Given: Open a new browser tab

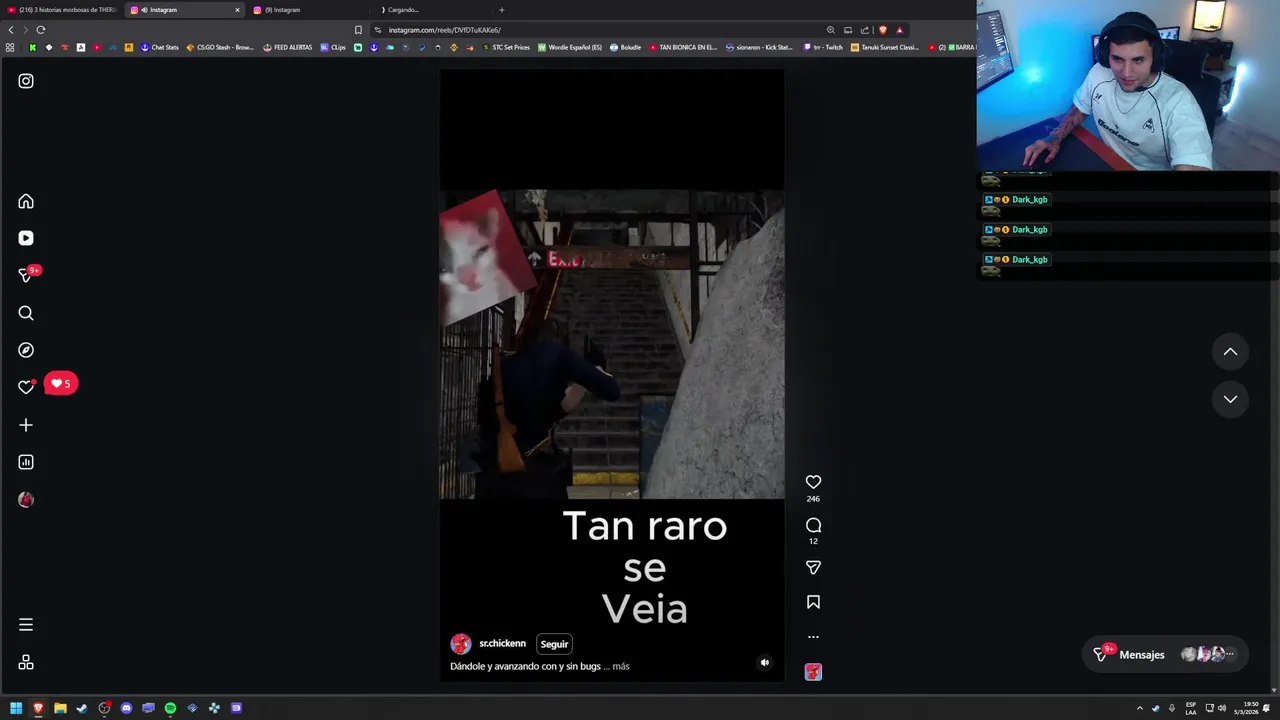Looking at the screenshot, I should coord(501,10).
